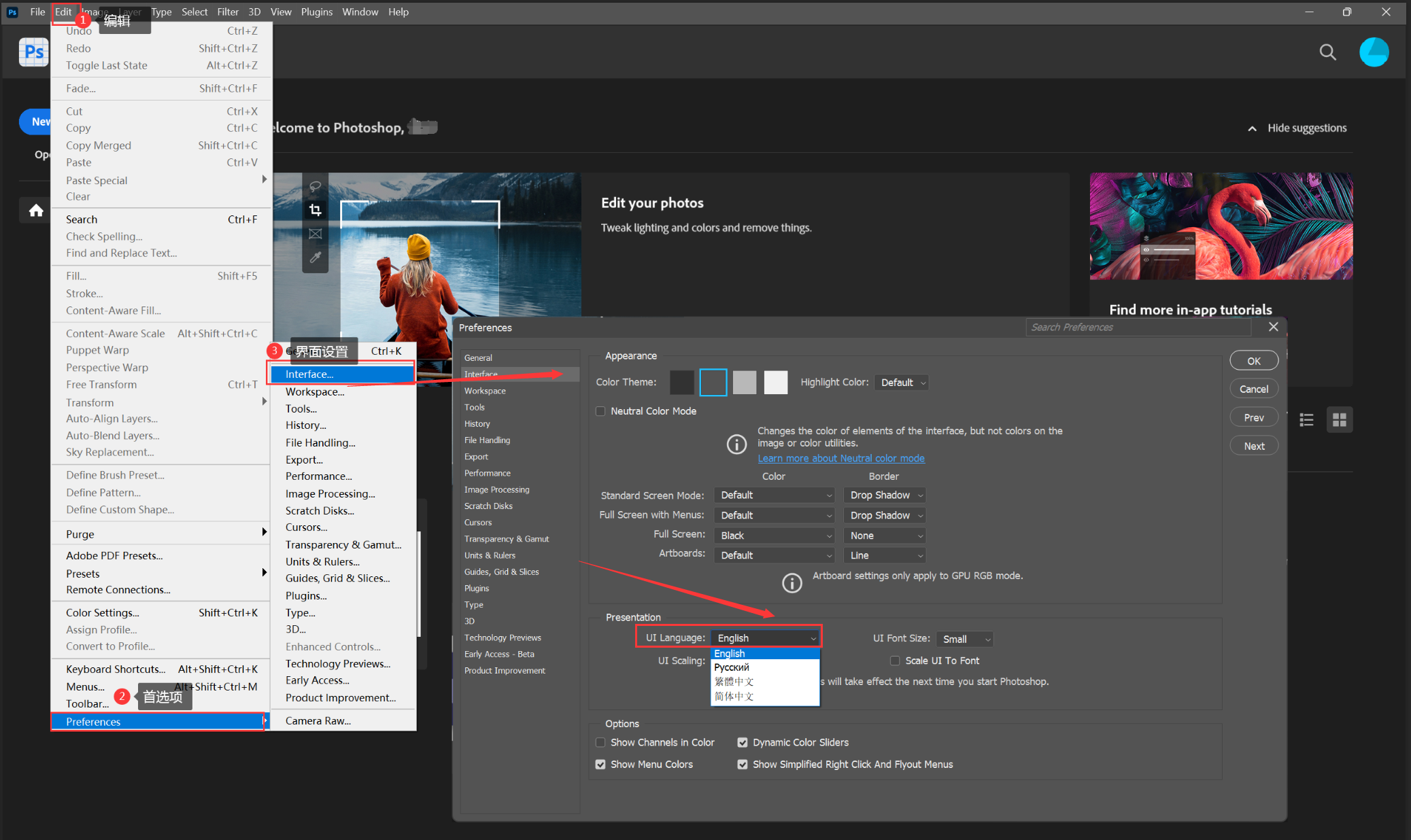Click the lasso icon on photo
The height and width of the screenshot is (840, 1411).
pyautogui.click(x=316, y=186)
